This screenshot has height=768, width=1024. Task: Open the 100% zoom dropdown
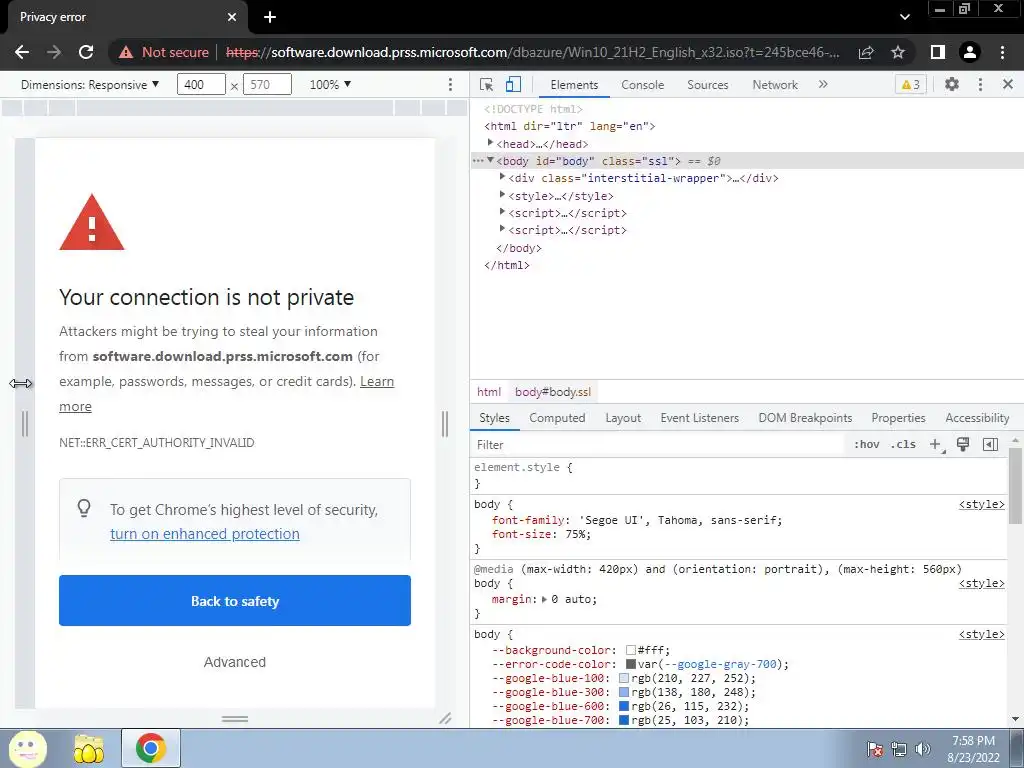pos(330,85)
